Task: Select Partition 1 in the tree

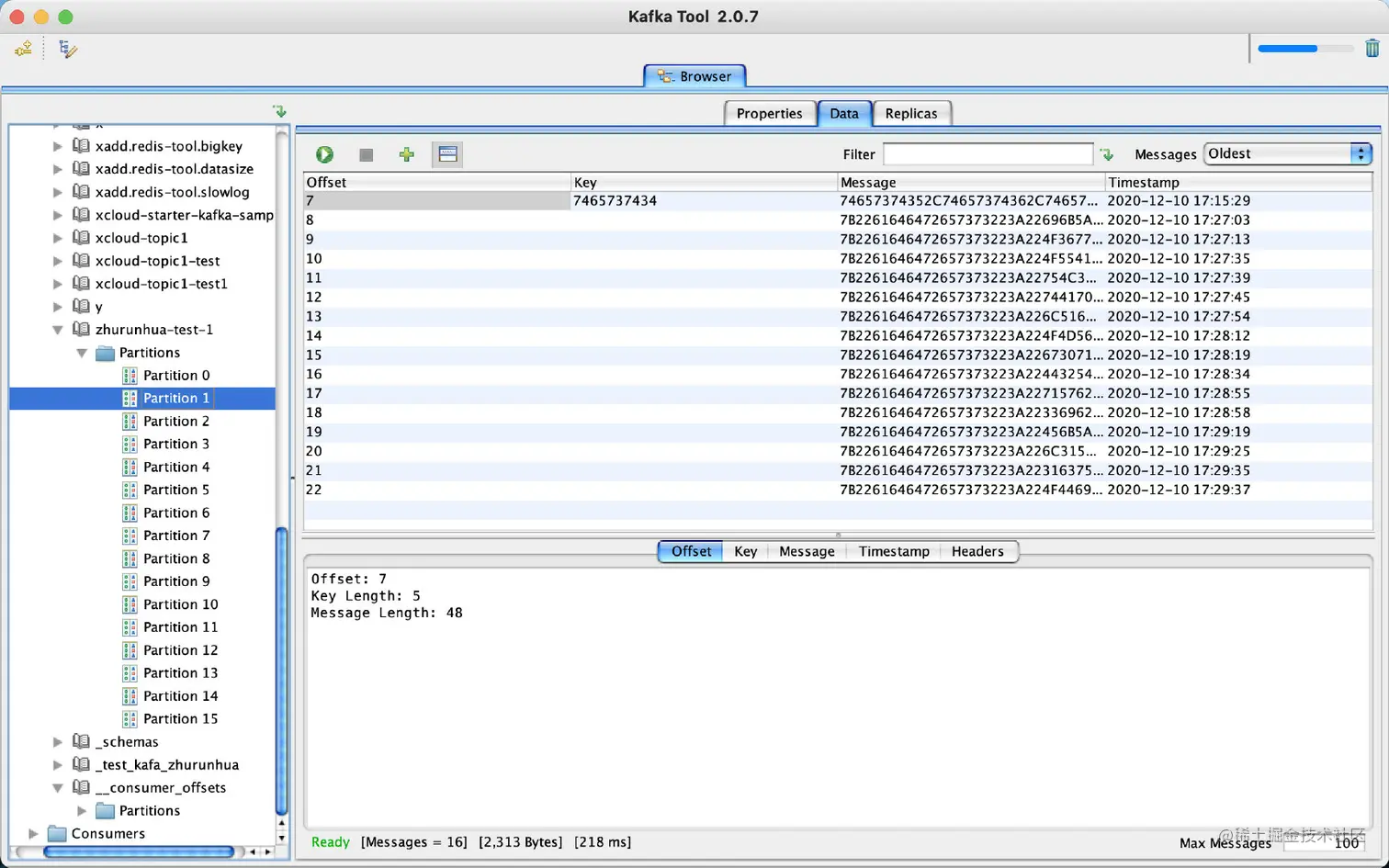Action: click(176, 398)
